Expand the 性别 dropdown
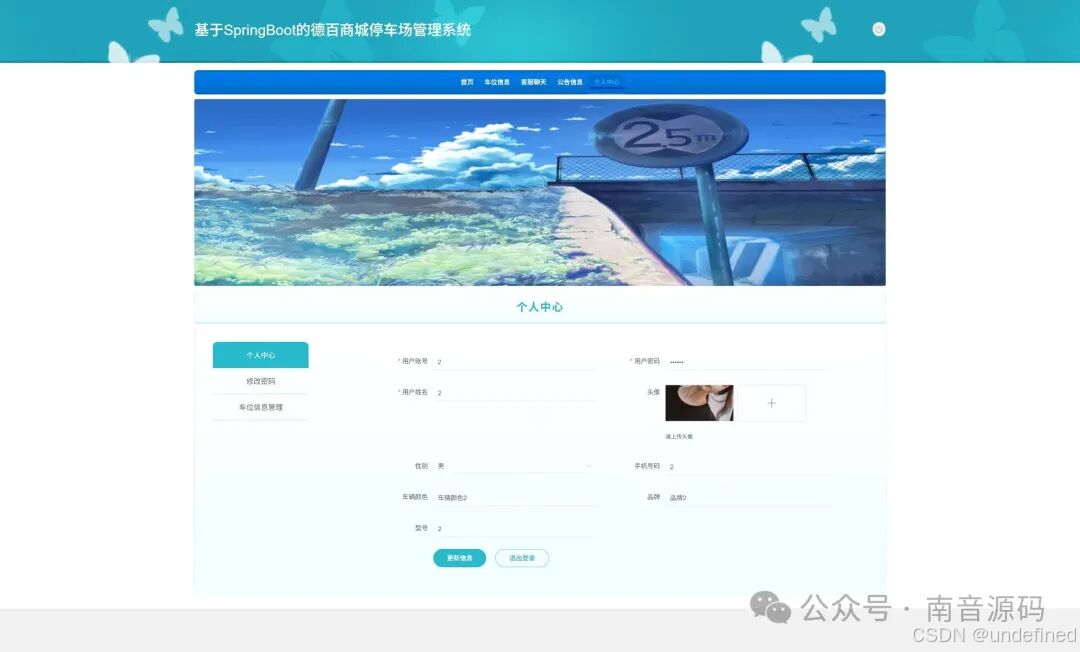 tap(515, 466)
